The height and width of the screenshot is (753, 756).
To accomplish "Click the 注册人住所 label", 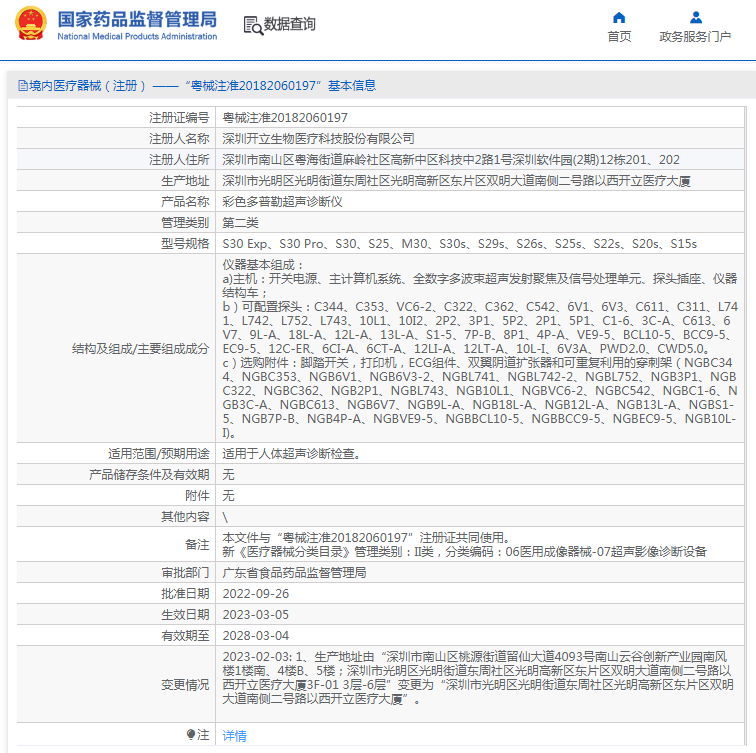I will pos(179,160).
